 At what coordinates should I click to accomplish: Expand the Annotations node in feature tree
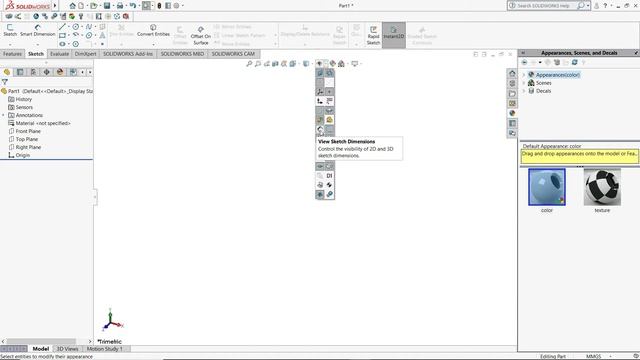point(4,116)
